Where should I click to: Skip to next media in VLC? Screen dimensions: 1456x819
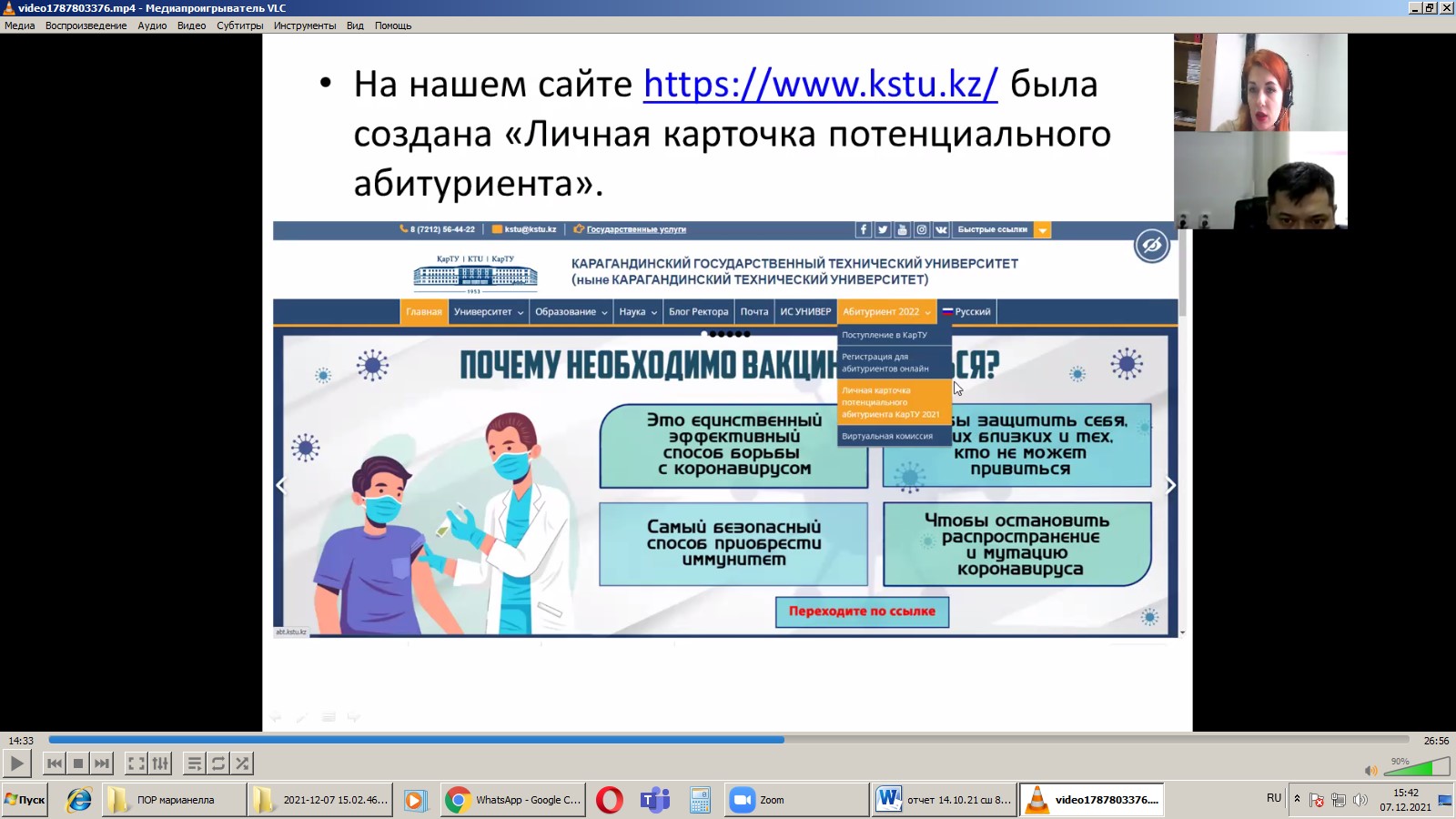pyautogui.click(x=102, y=763)
